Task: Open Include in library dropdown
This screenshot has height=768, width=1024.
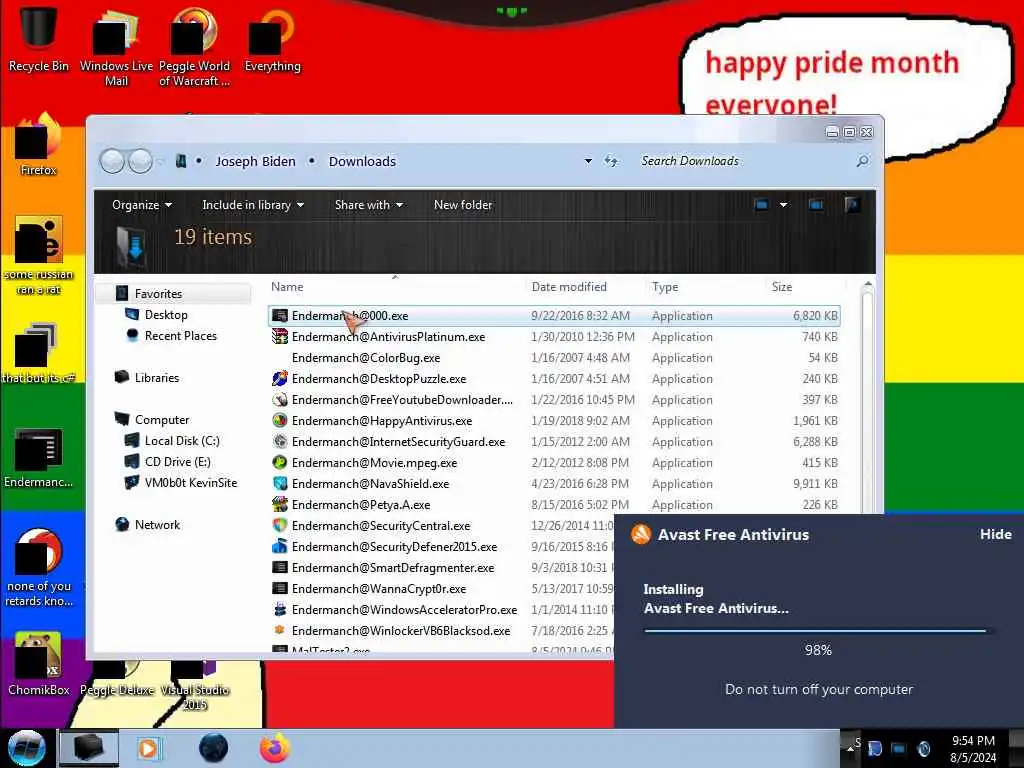Action: coord(253,205)
